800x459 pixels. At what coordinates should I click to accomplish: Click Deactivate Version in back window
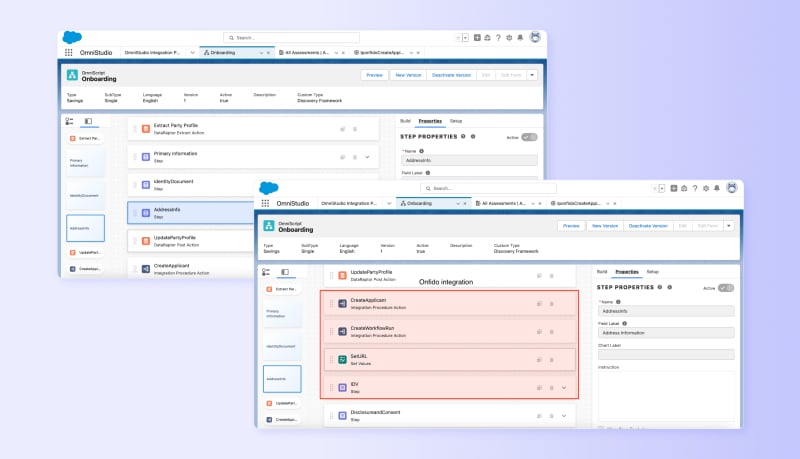pyautogui.click(x=452, y=75)
